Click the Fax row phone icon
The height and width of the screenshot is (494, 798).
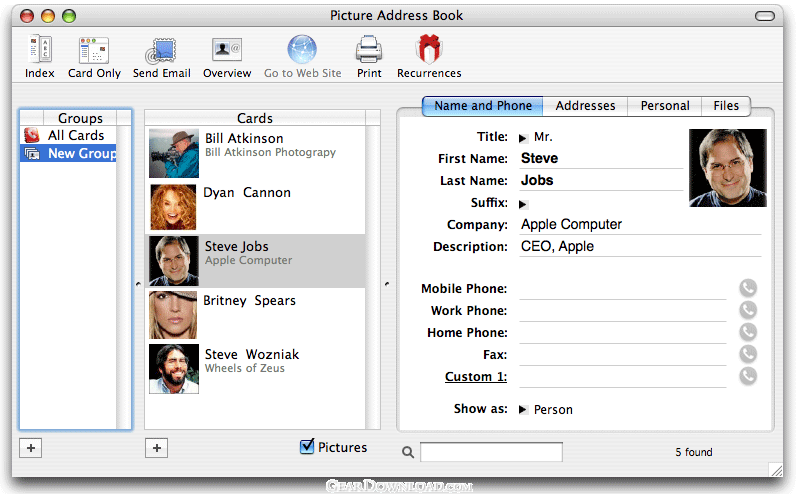[748, 354]
